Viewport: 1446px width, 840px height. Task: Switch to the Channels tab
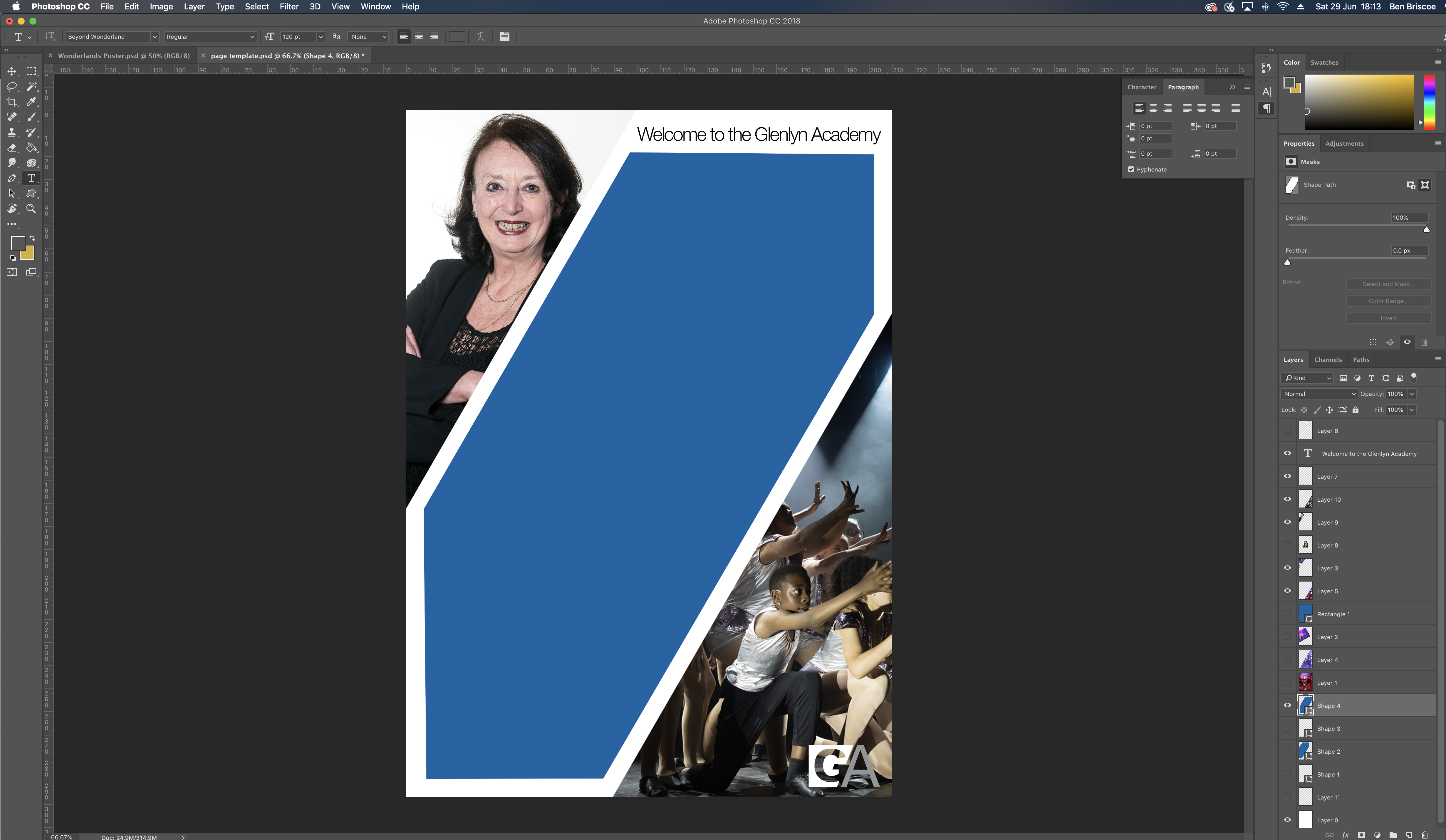1328,360
